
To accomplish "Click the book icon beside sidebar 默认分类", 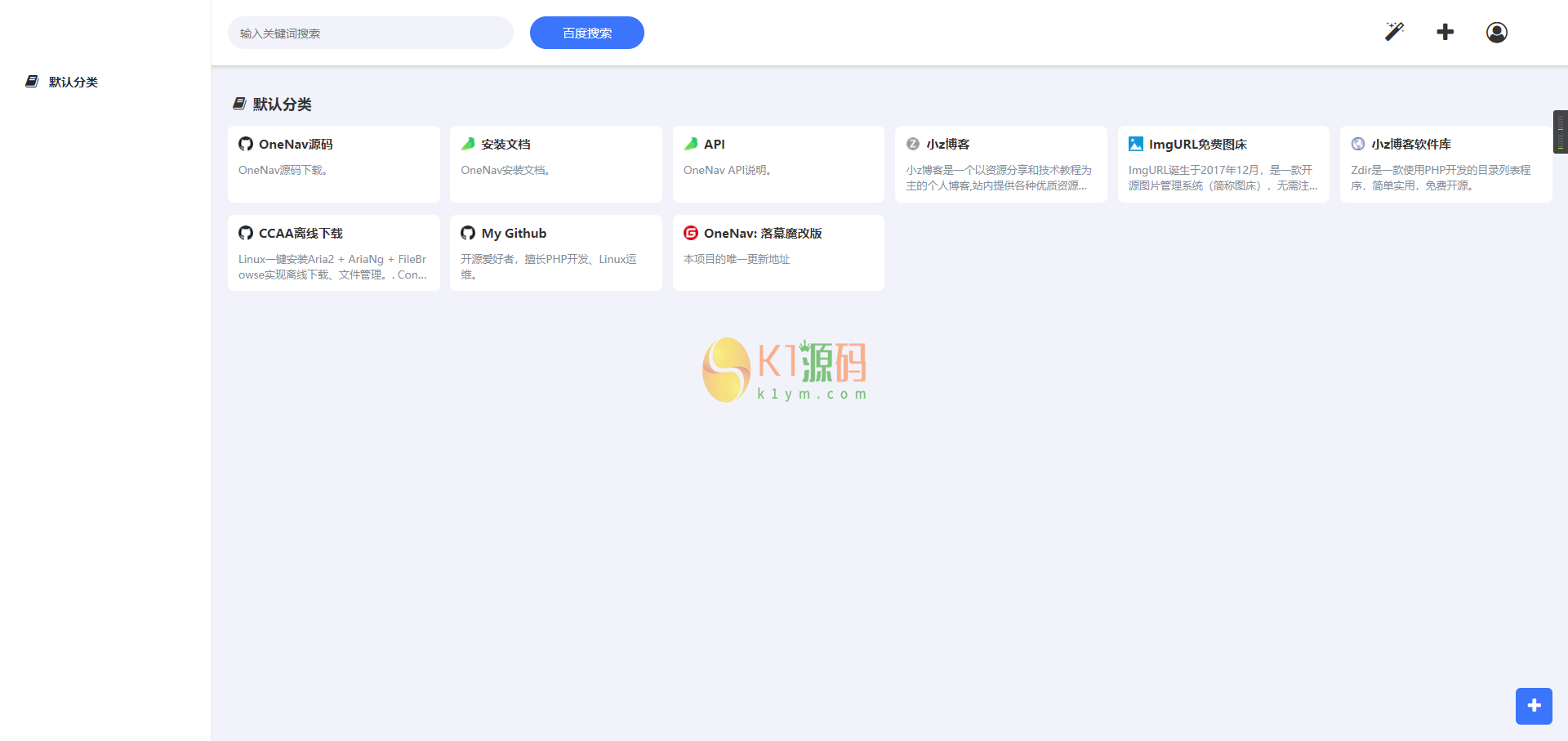I will coord(32,82).
